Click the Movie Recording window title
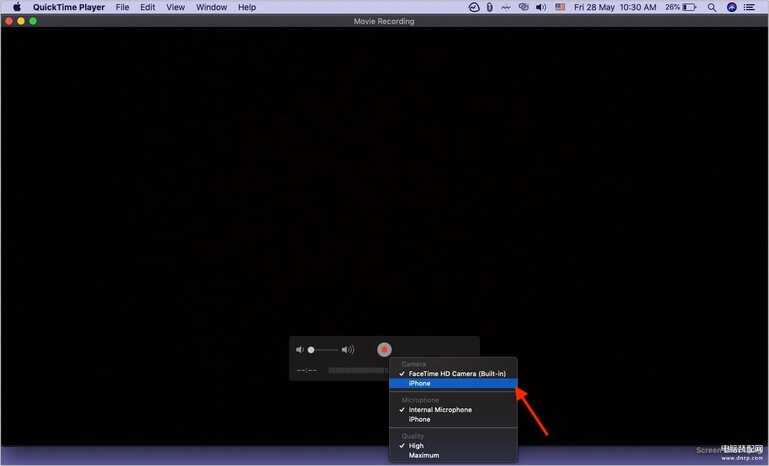This screenshot has height=466, width=769. (x=384, y=21)
